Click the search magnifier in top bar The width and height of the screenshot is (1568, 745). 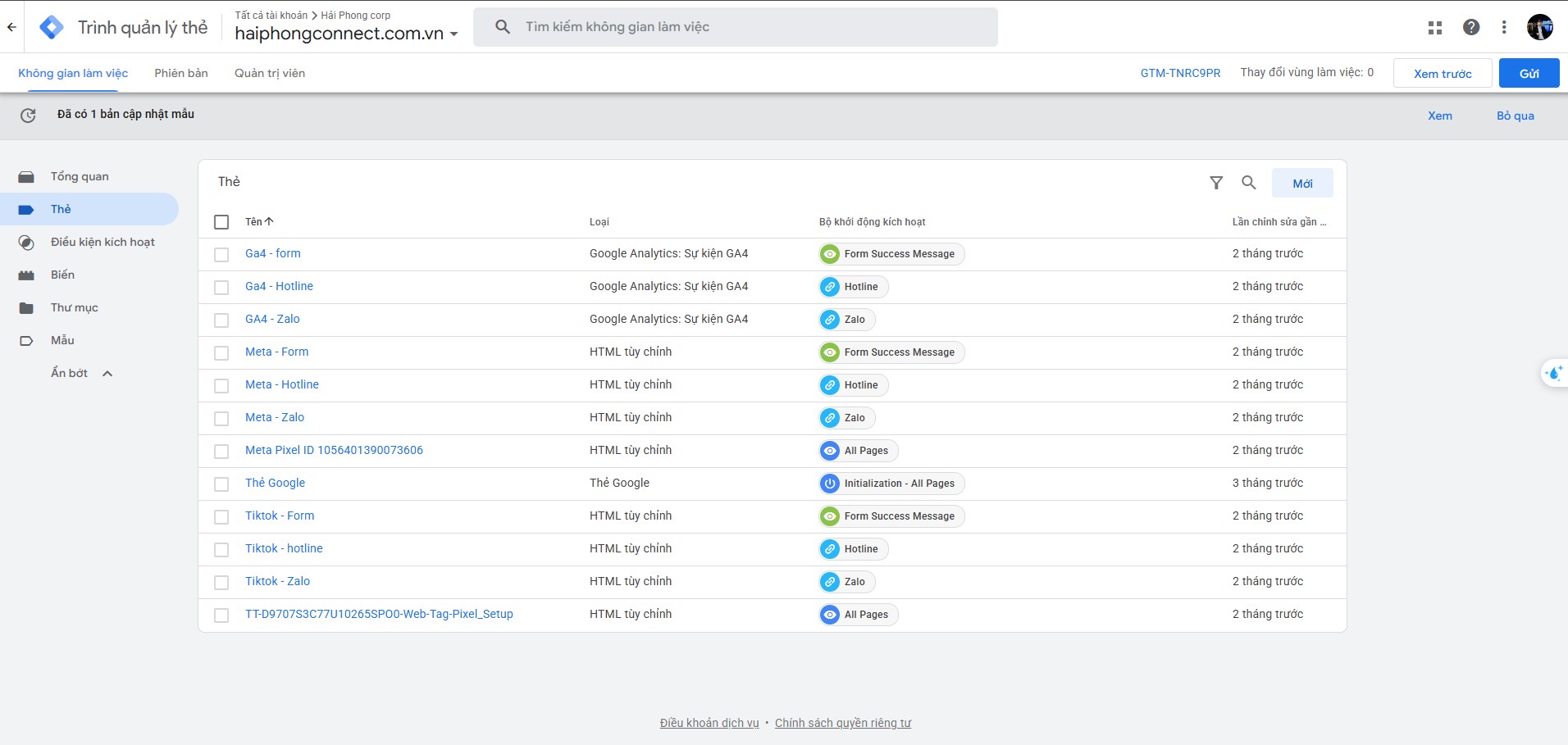click(x=503, y=27)
